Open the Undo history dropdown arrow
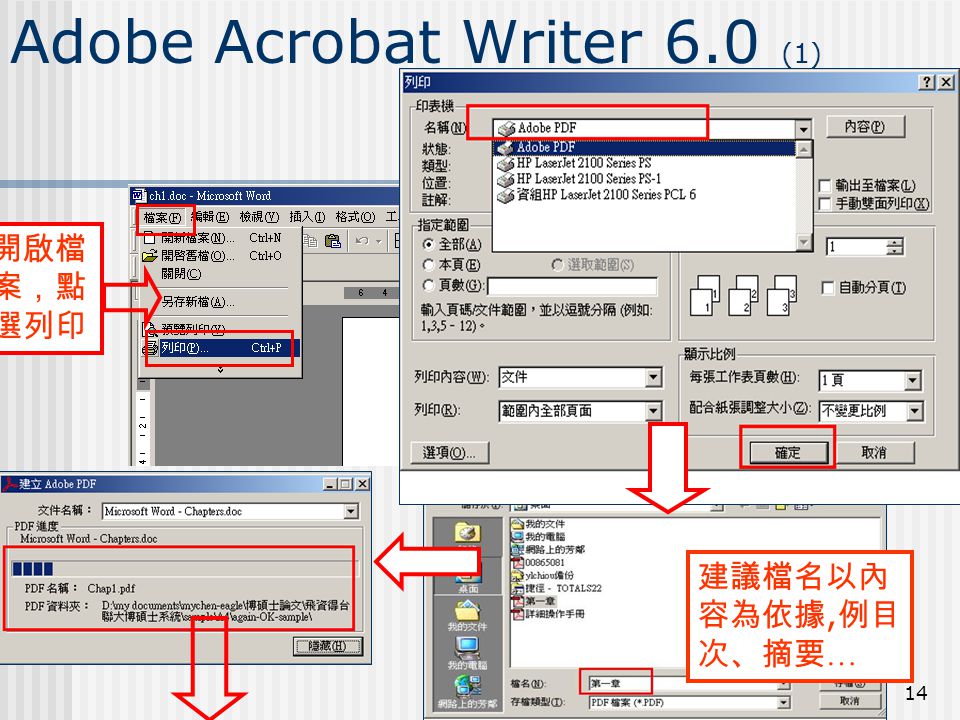Viewport: 960px width, 720px height. click(x=378, y=241)
